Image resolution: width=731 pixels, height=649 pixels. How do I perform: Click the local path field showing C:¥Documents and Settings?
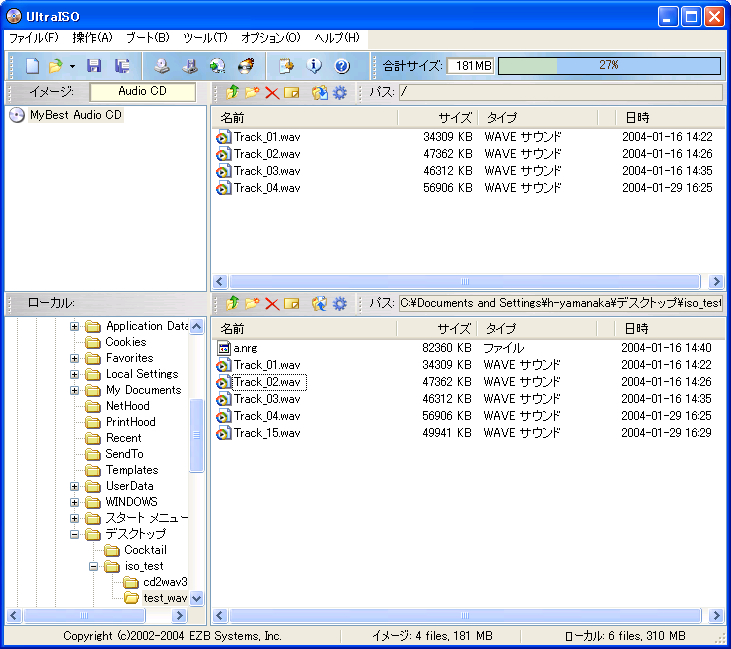[560, 304]
